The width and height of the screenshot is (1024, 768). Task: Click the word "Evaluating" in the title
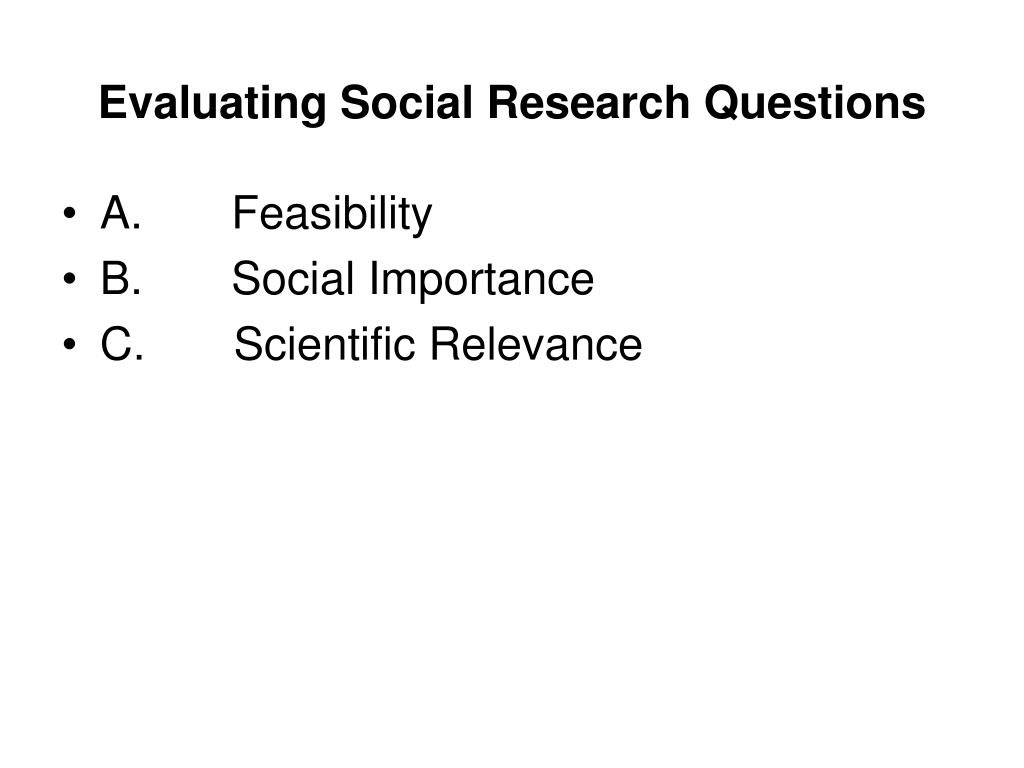click(212, 103)
